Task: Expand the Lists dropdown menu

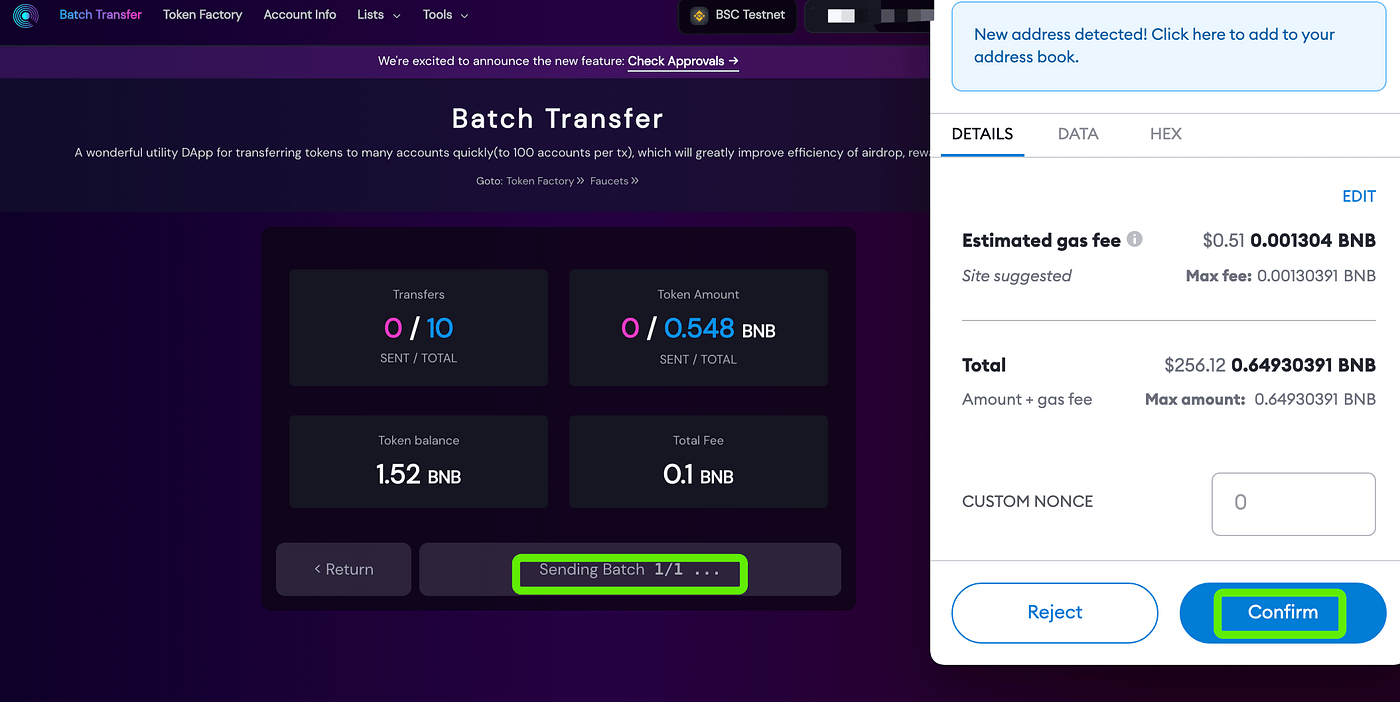Action: pos(379,15)
